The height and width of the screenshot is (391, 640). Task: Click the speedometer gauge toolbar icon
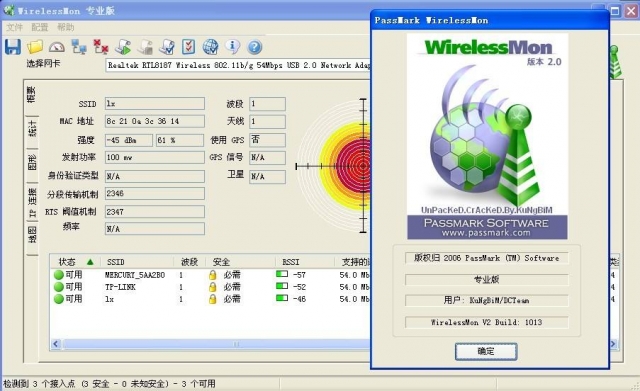[57, 47]
